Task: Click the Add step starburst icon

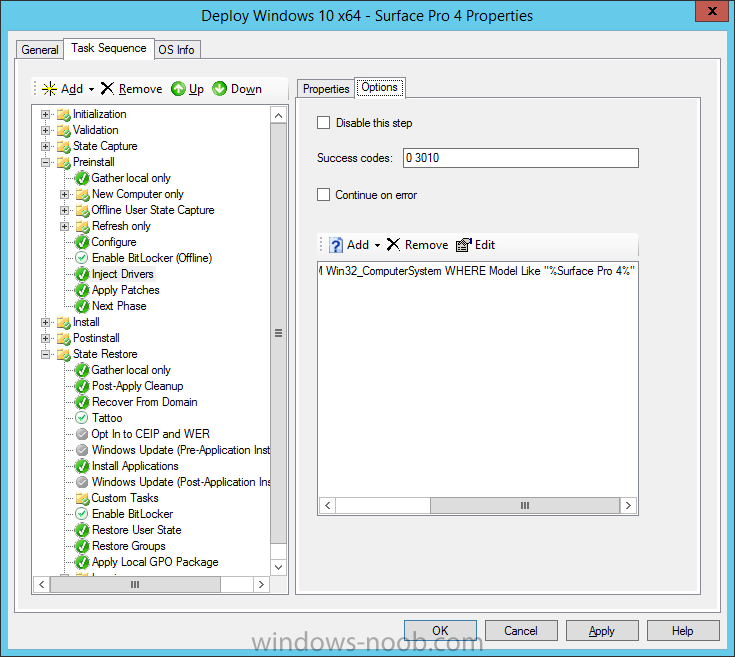Action: (x=49, y=89)
